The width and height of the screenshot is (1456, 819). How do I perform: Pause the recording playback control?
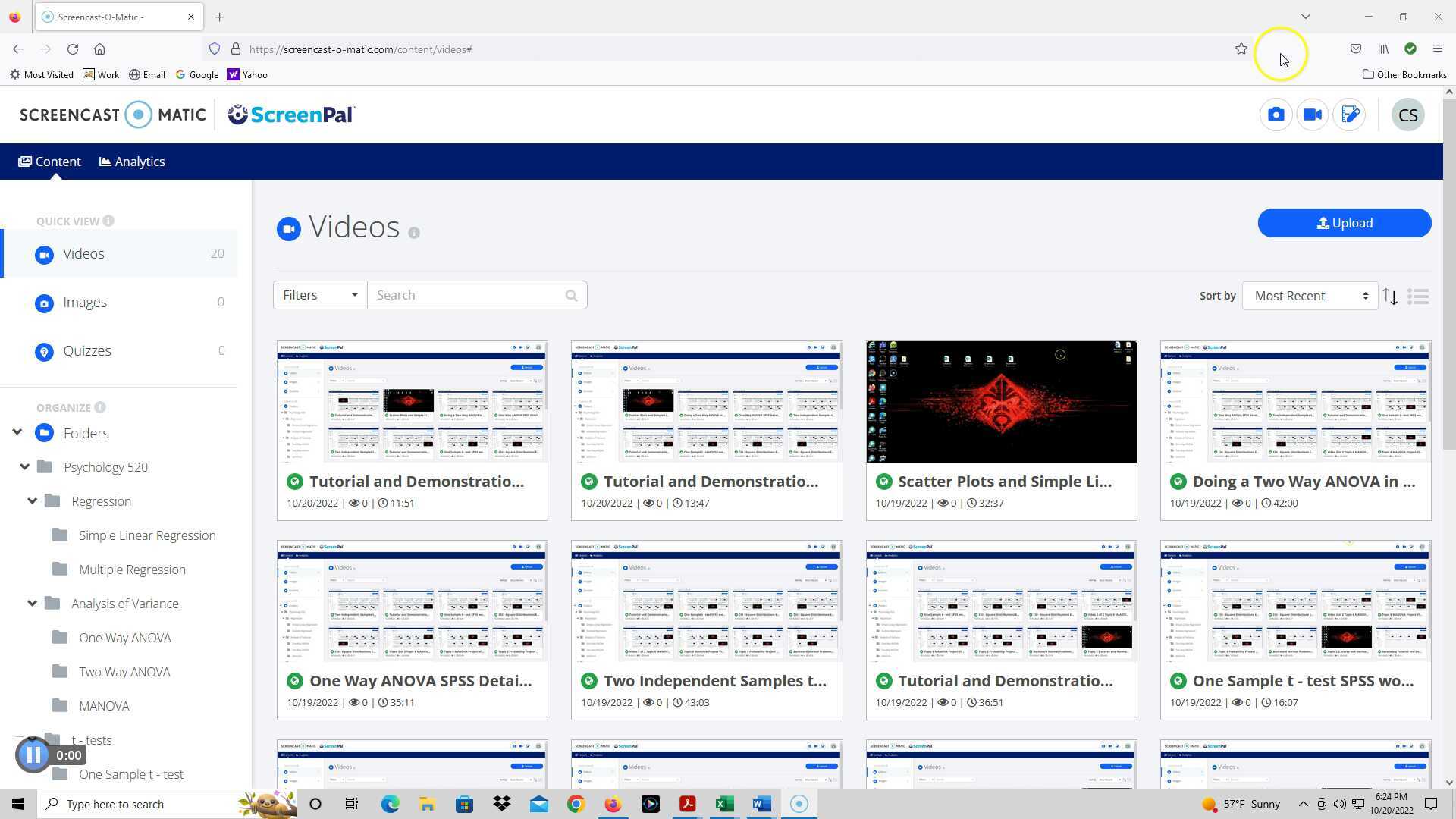pyautogui.click(x=33, y=755)
